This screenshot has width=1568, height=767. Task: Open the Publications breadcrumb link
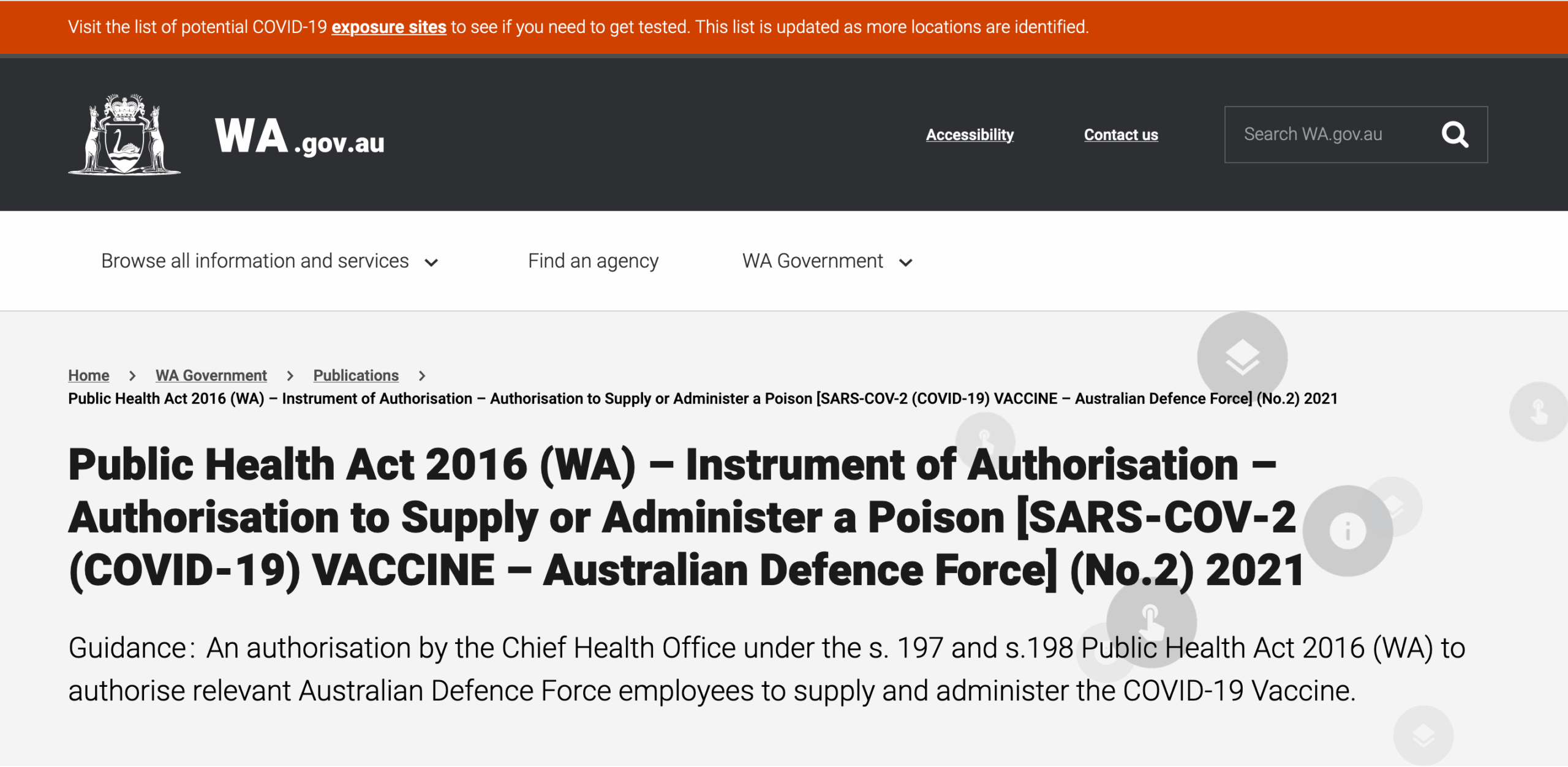tap(356, 375)
